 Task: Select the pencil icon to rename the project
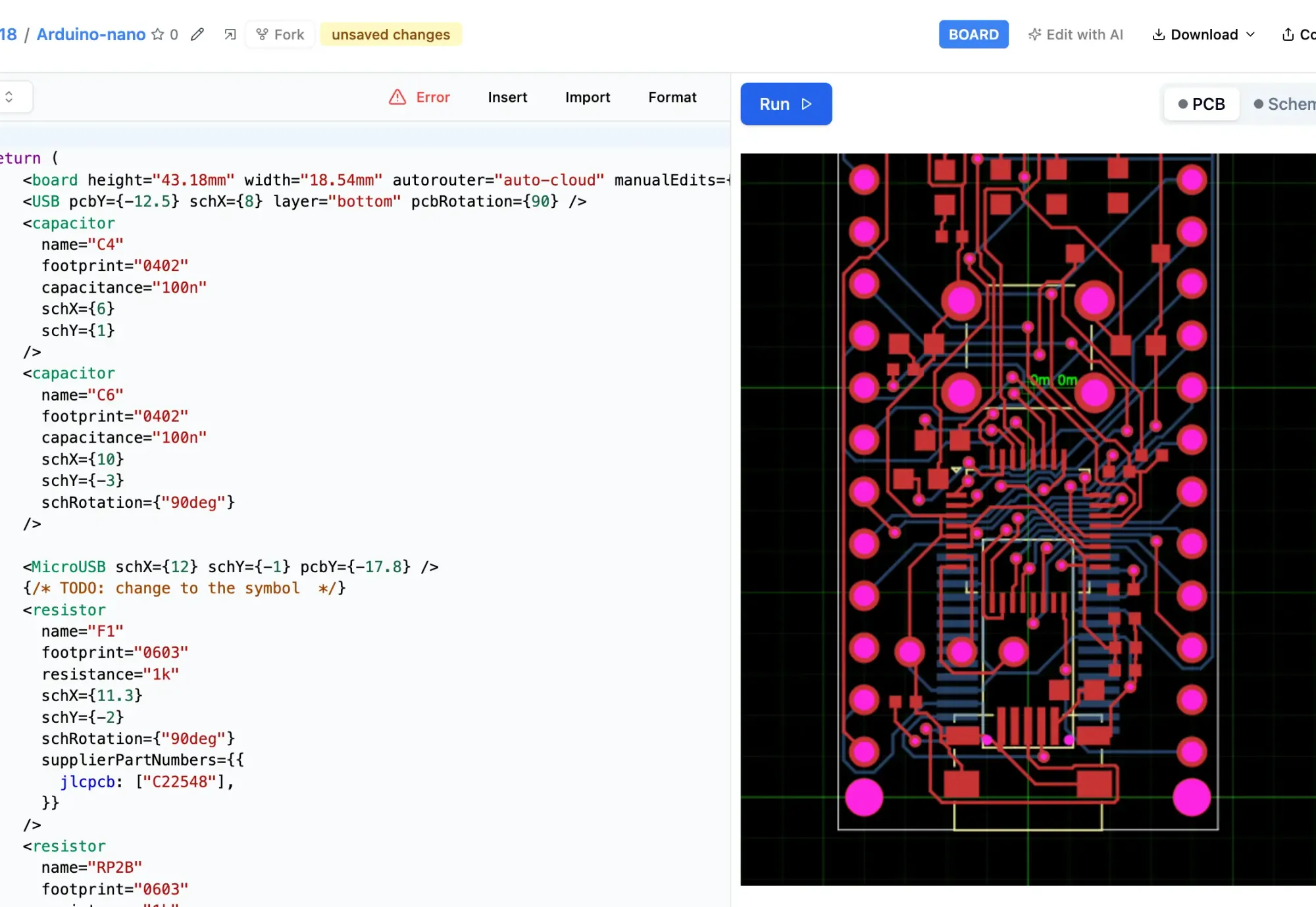[x=197, y=34]
